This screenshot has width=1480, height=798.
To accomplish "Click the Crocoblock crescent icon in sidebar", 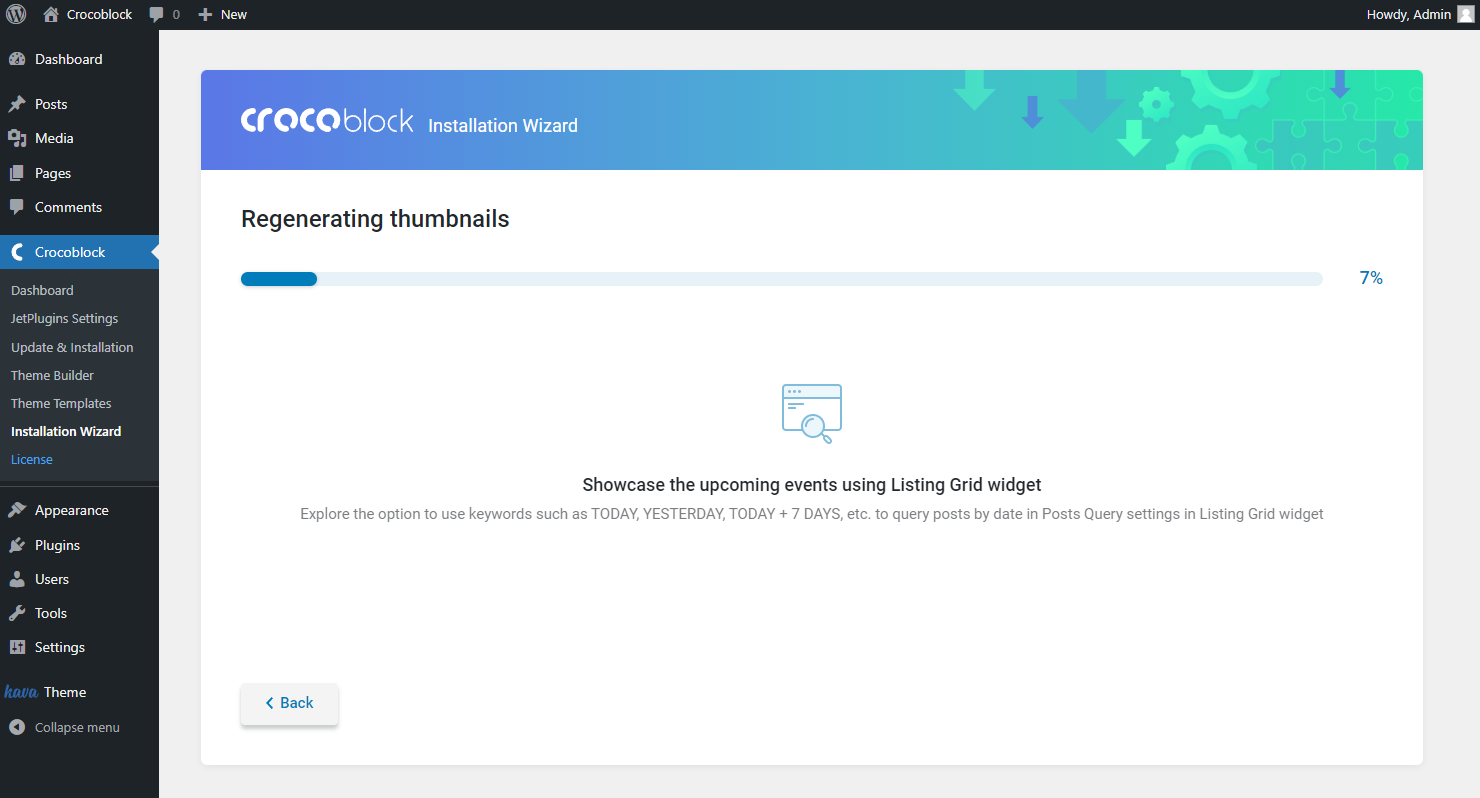I will pyautogui.click(x=17, y=252).
